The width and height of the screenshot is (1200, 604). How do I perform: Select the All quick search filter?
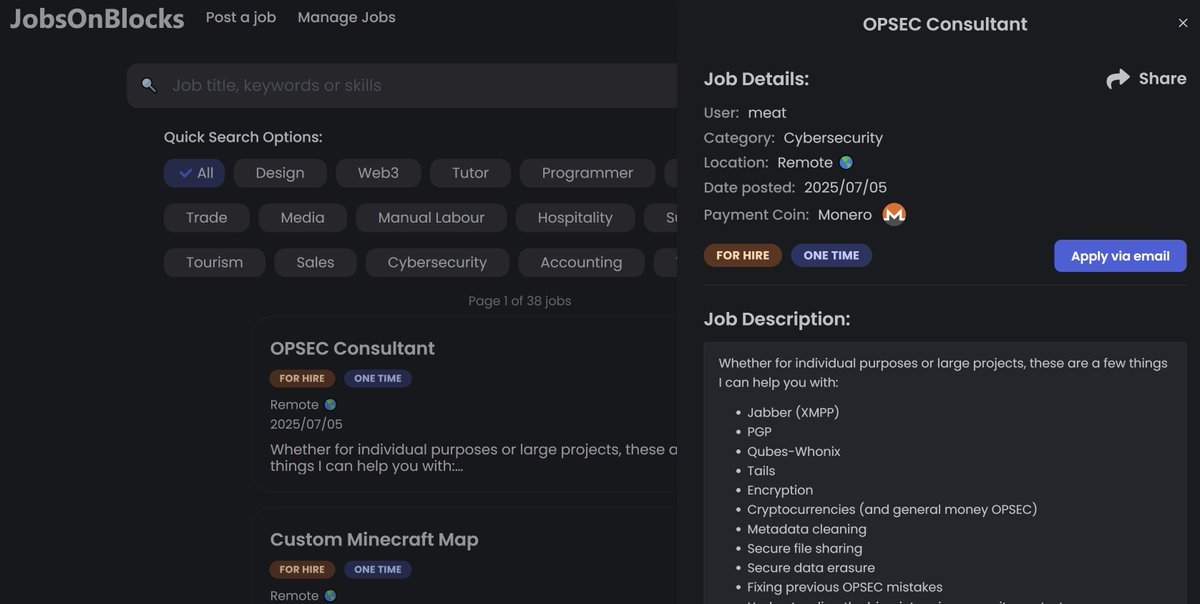pyautogui.click(x=194, y=173)
